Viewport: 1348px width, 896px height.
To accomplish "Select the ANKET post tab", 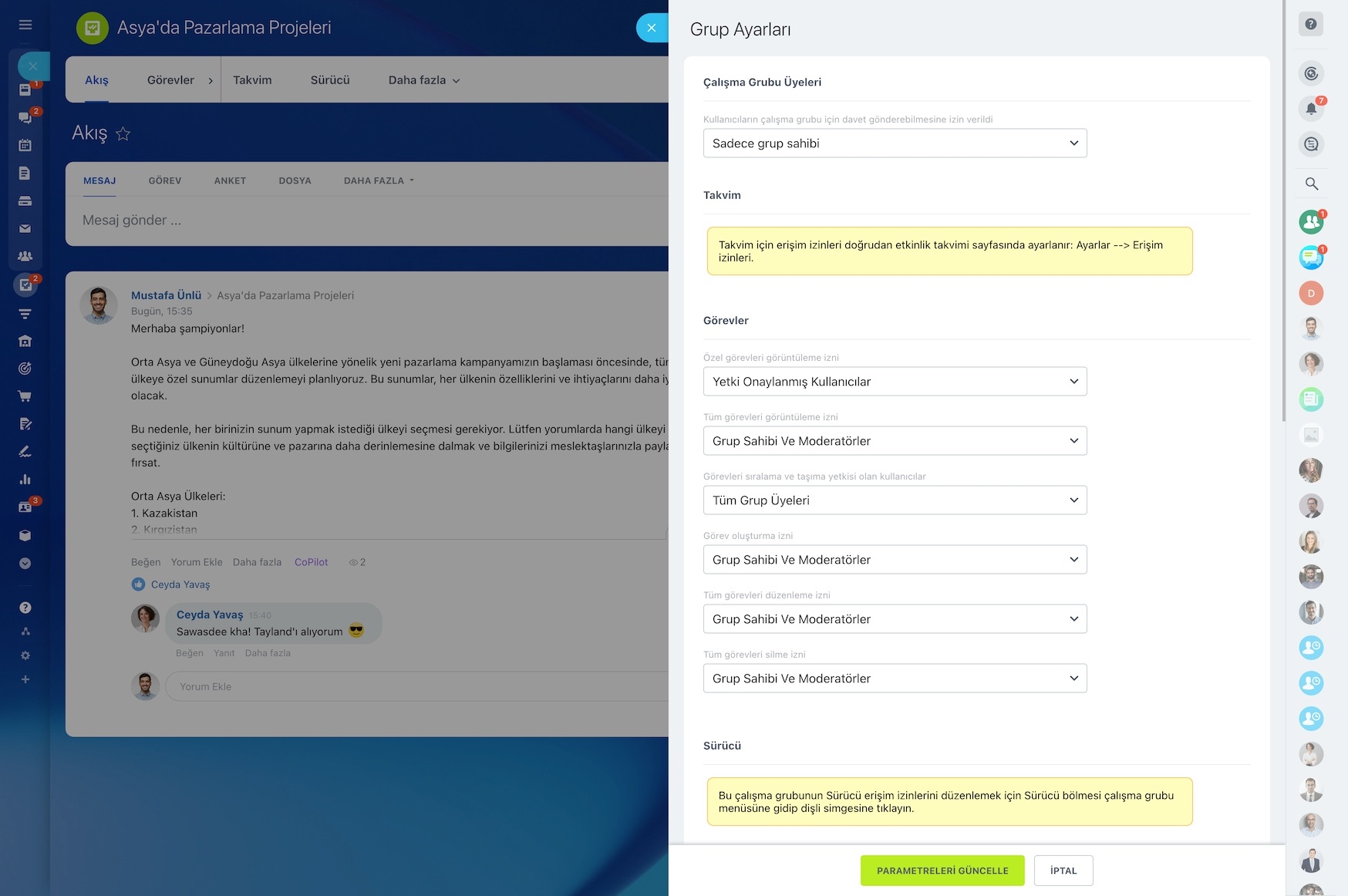I will 230,180.
